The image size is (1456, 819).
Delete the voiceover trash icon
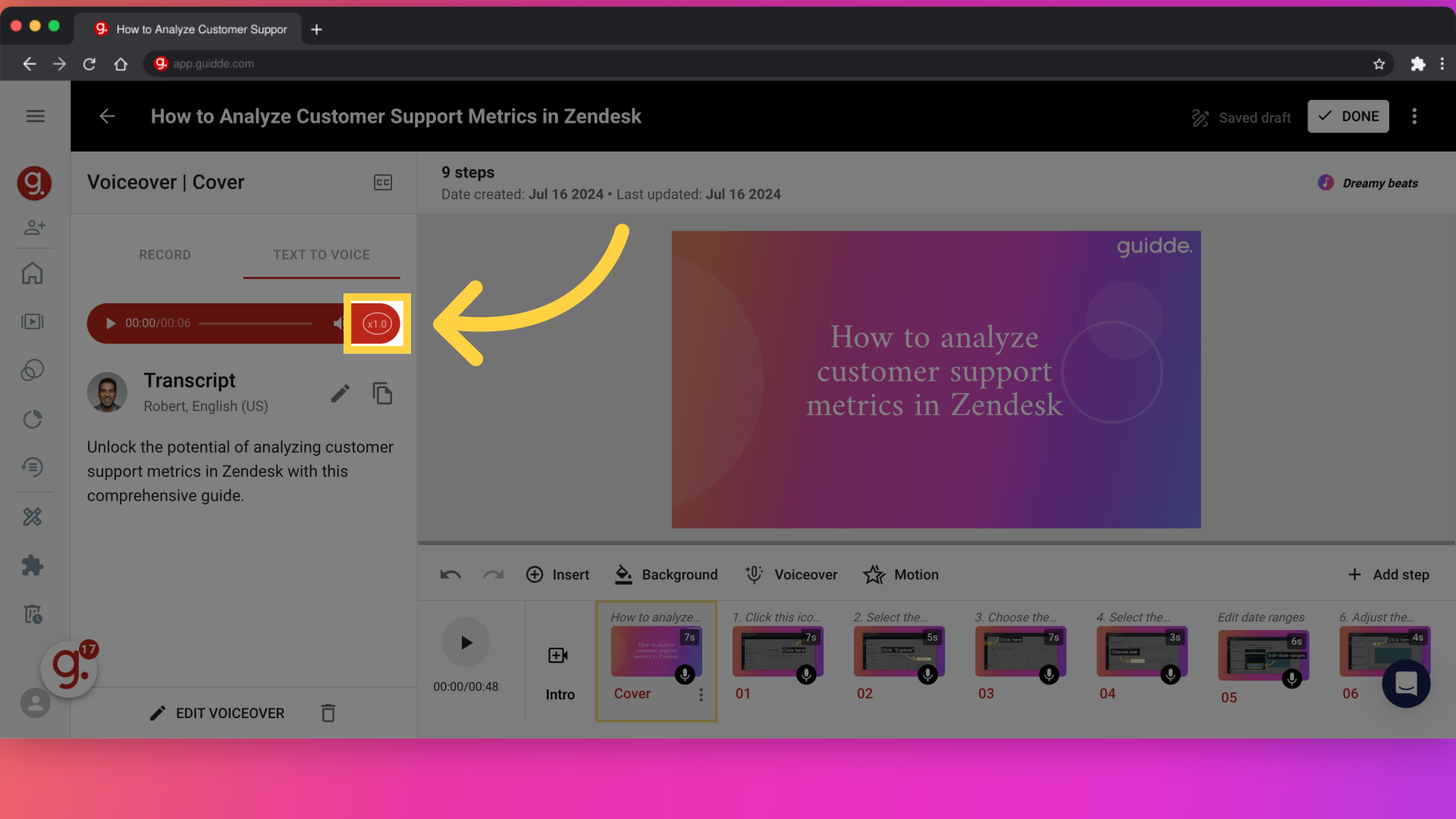tap(328, 713)
